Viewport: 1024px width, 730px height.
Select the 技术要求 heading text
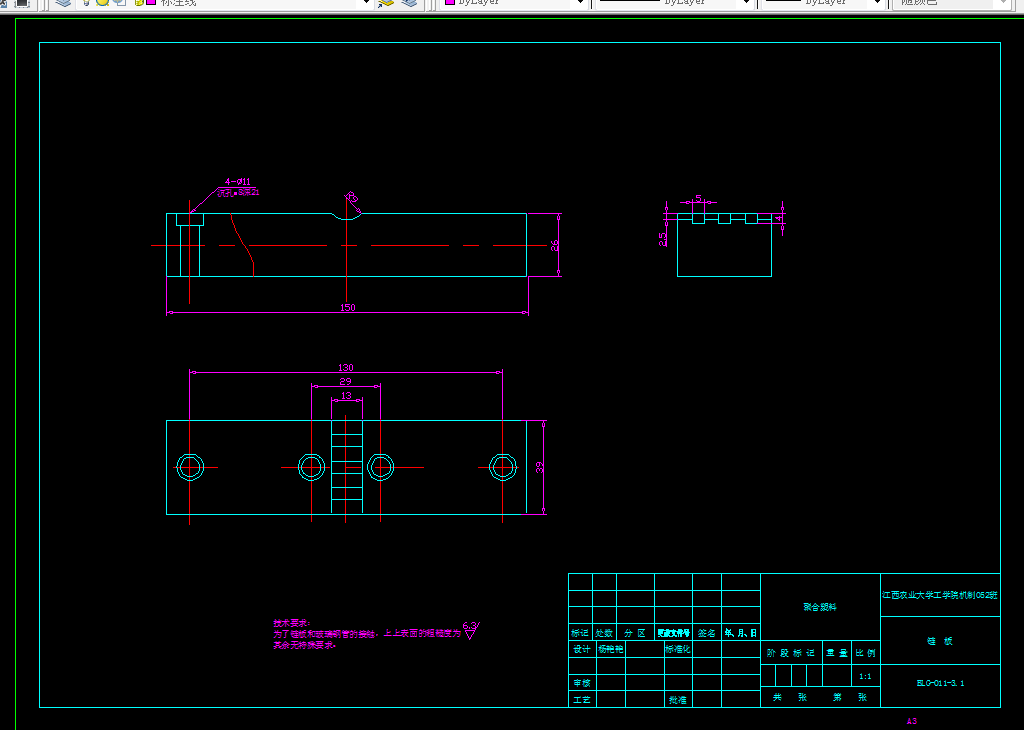tap(292, 623)
